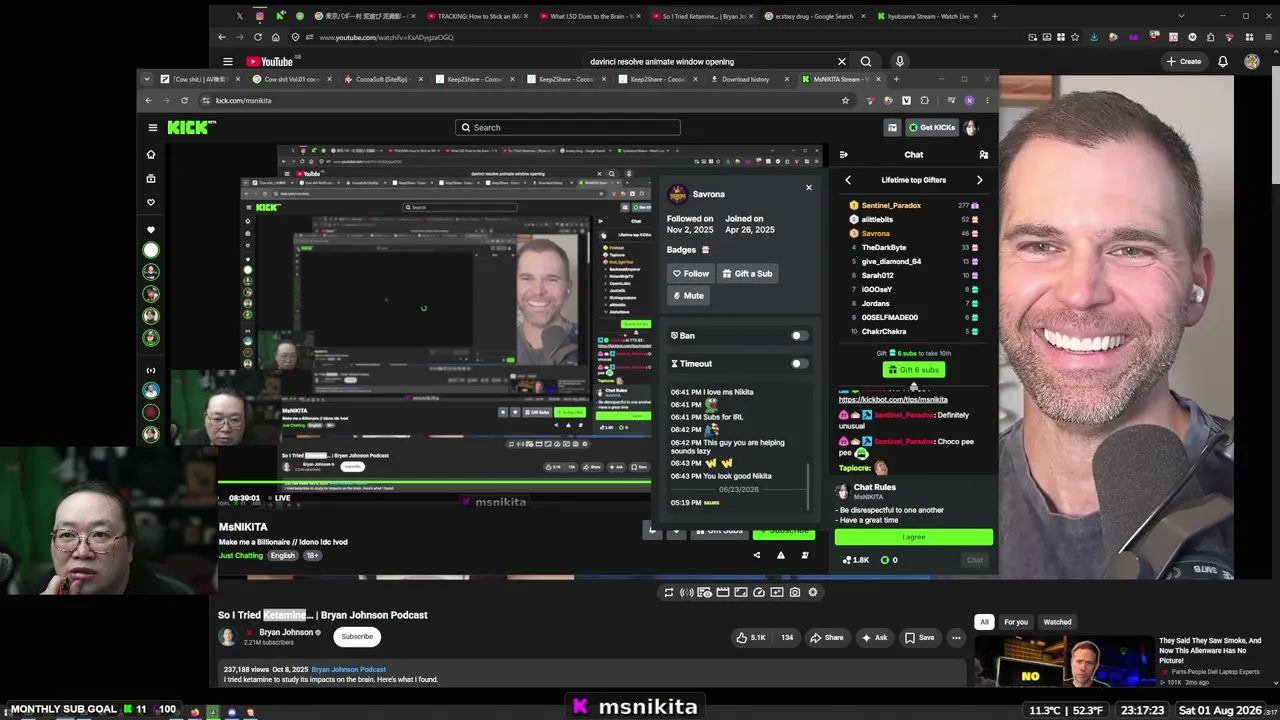This screenshot has height=720, width=1280.
Task: Switch to the What LSD Does to the Brain tab
Action: 590,16
